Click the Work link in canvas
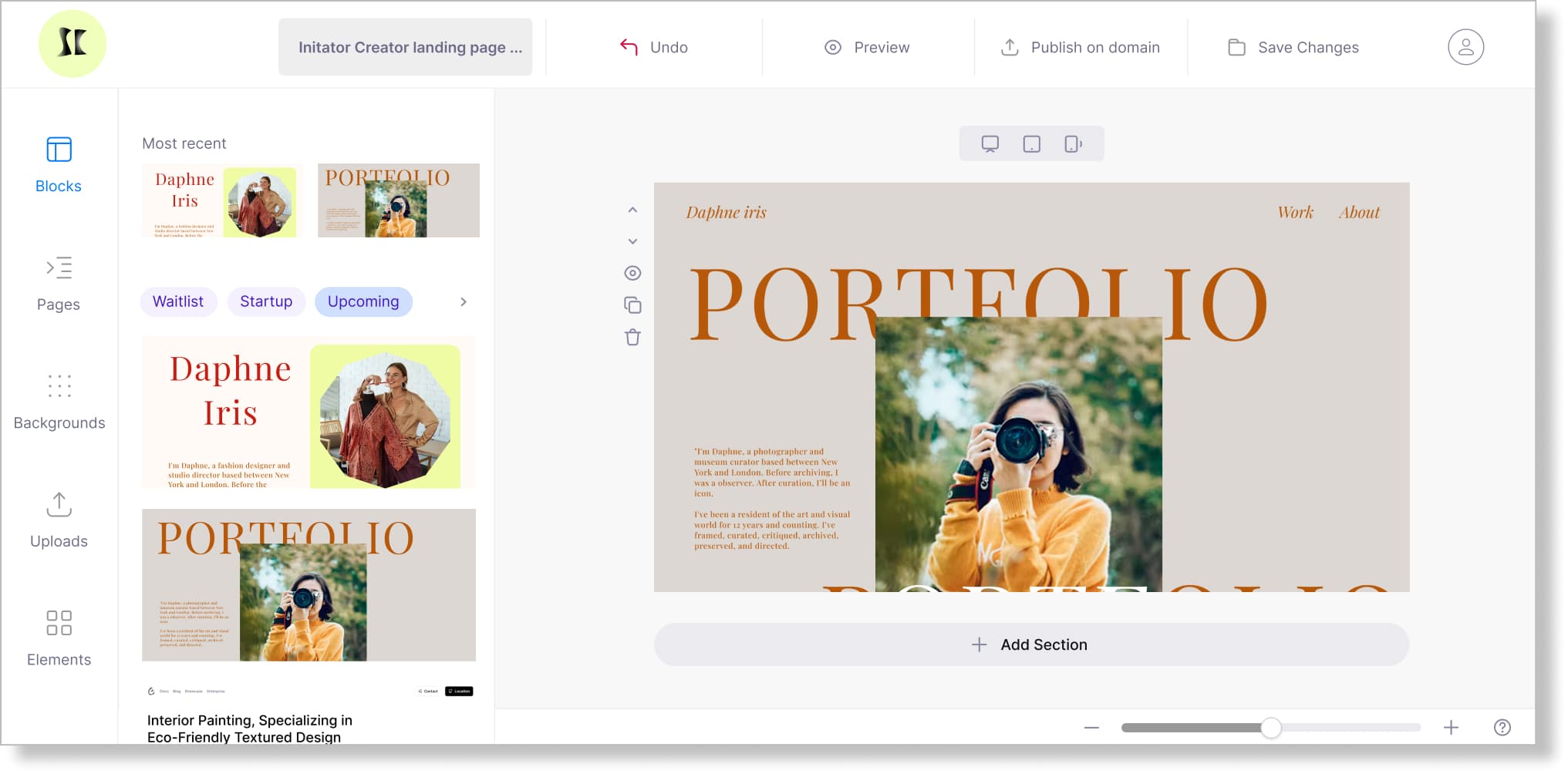1568x774 pixels. 1295,213
